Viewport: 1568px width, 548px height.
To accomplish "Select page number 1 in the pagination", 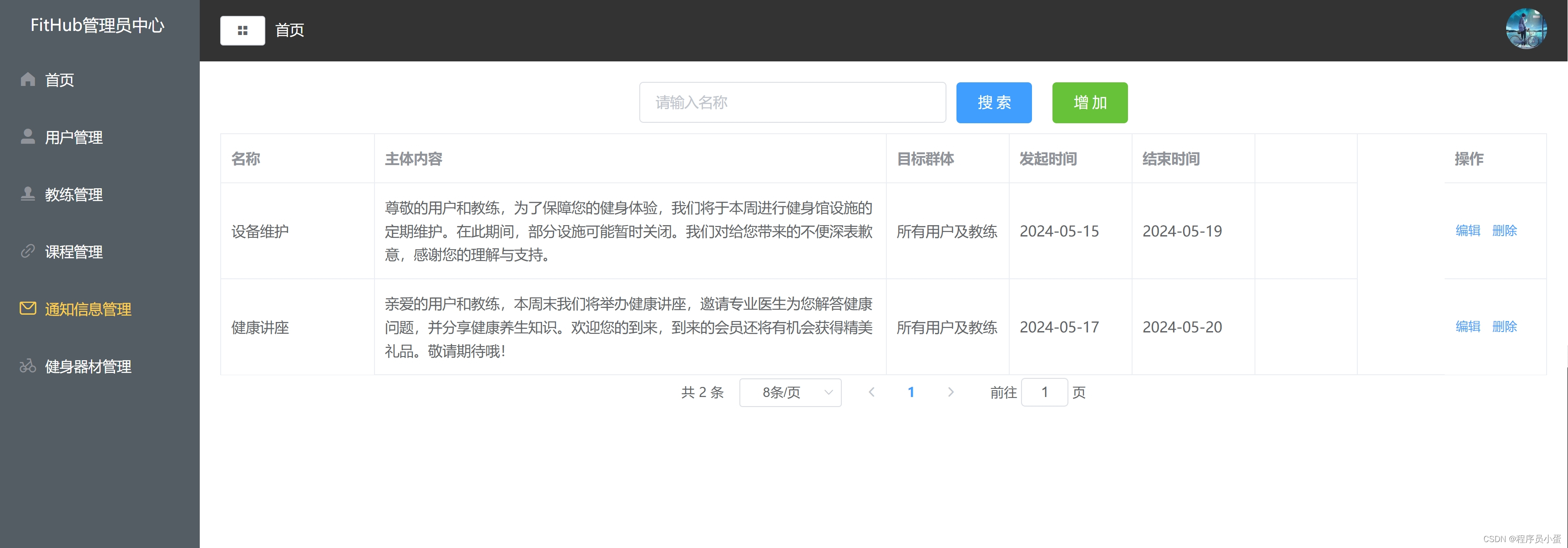I will click(910, 392).
